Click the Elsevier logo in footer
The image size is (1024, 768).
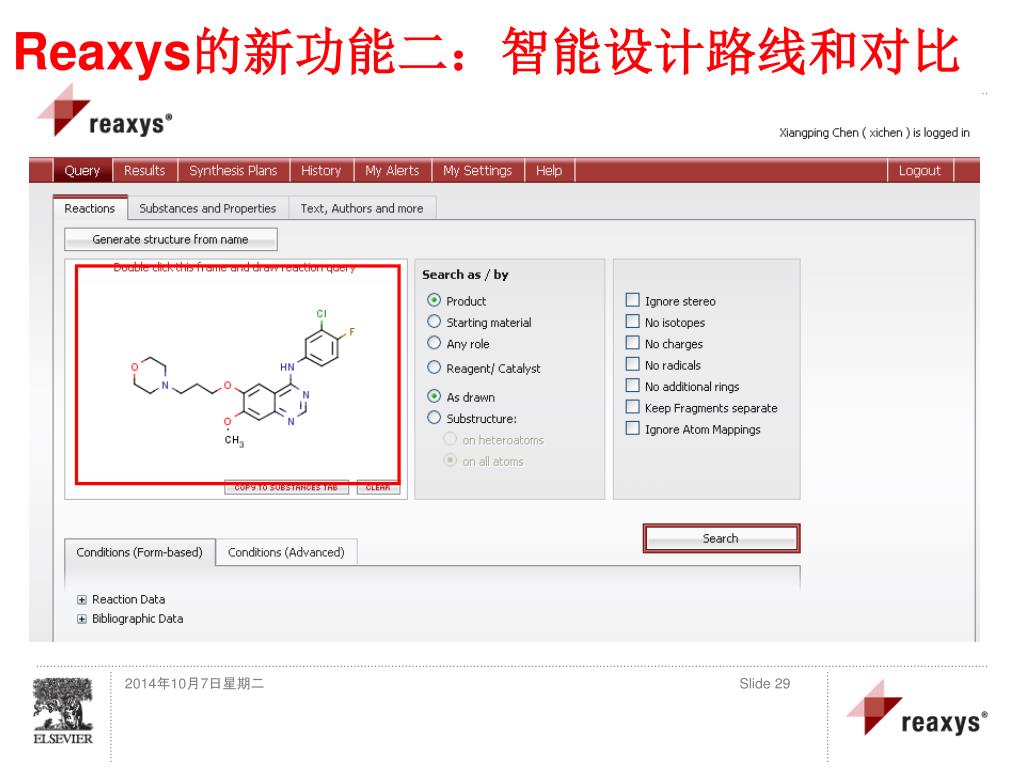pos(63,711)
